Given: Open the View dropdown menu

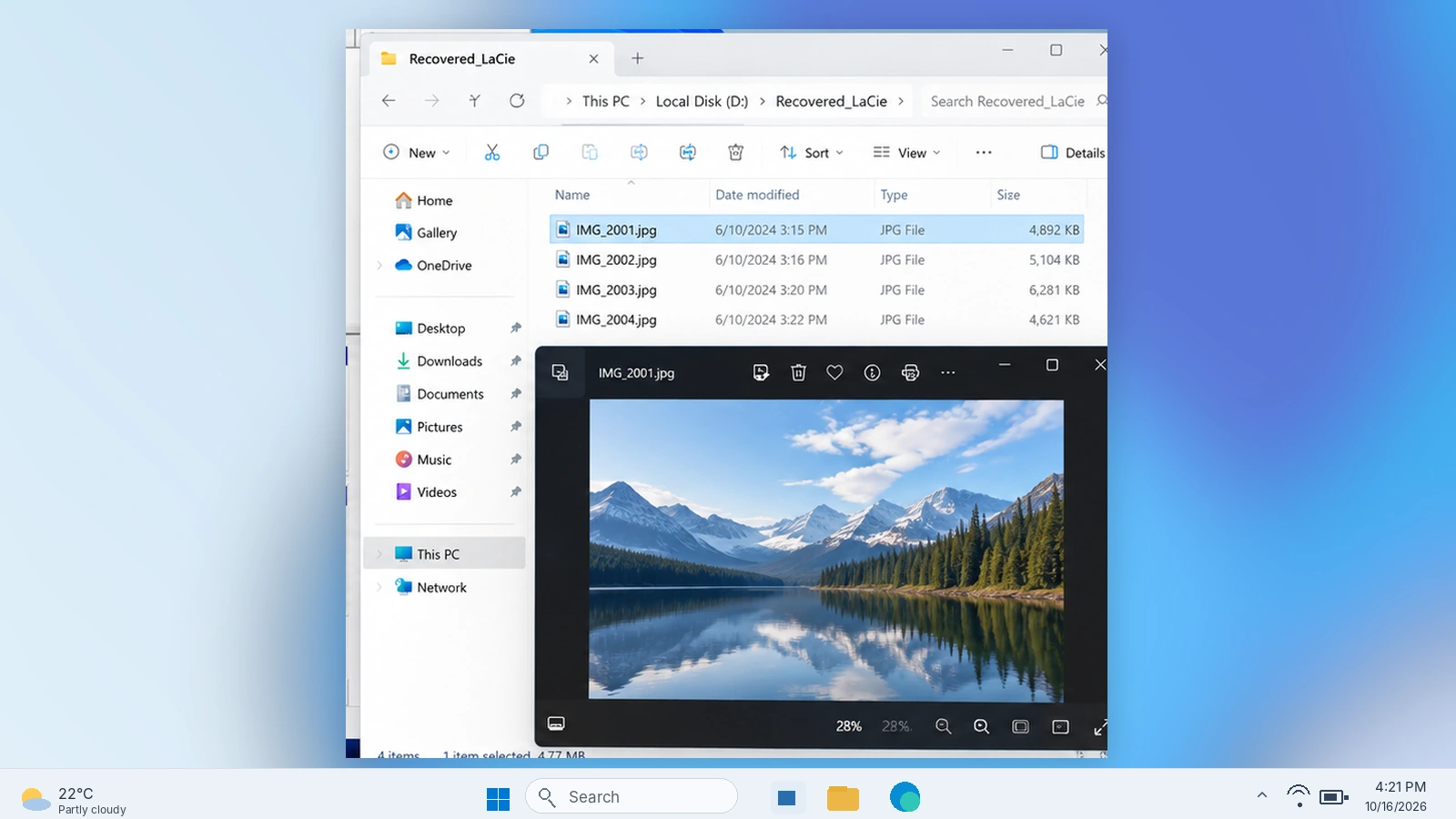Looking at the screenshot, I should click(x=906, y=153).
